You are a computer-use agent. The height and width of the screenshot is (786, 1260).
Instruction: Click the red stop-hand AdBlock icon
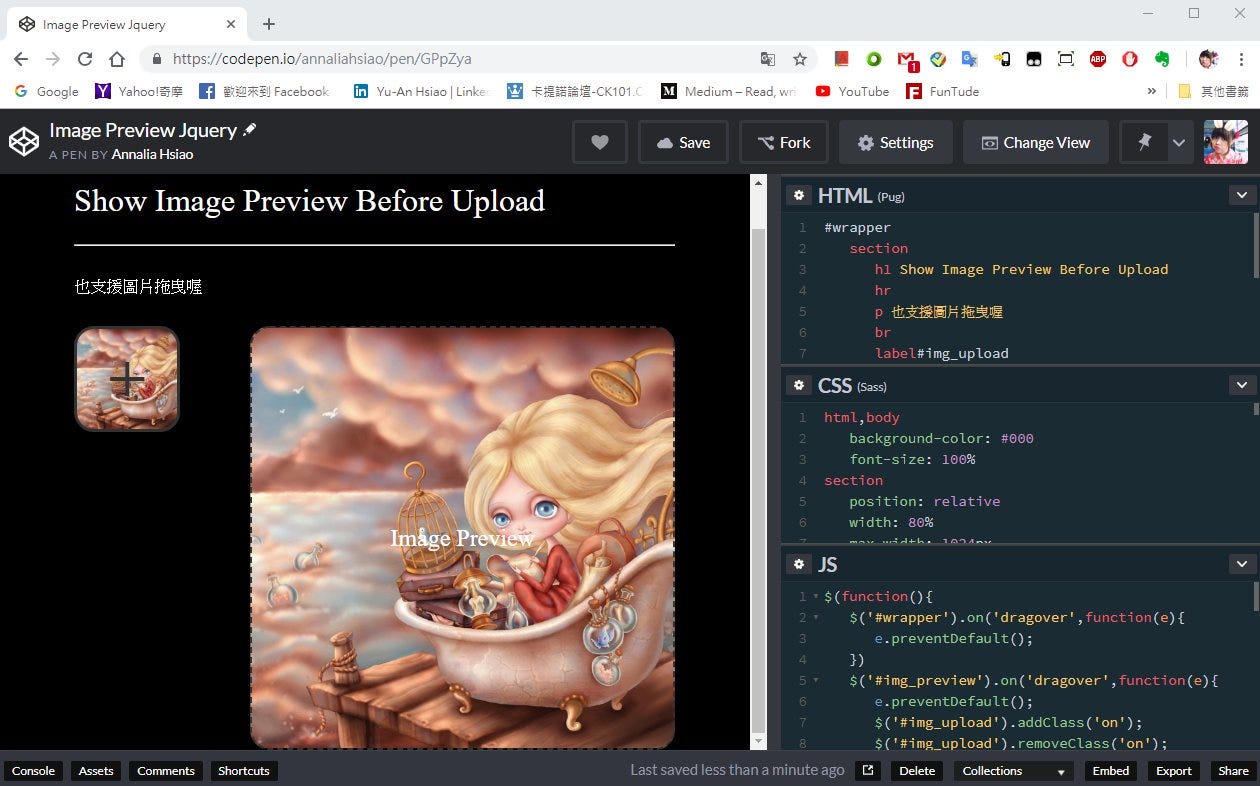tap(1129, 59)
